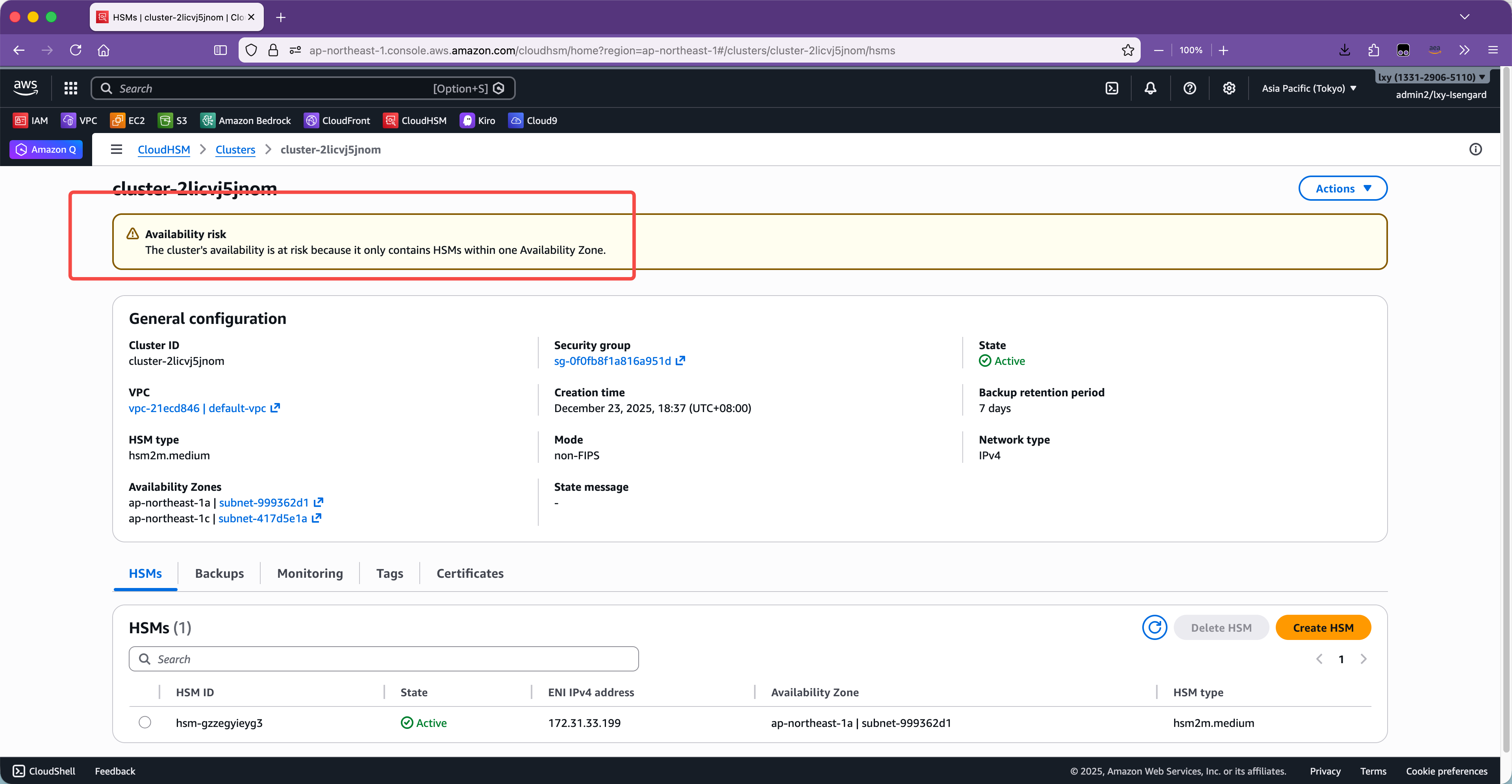Open subnet-417d5e1a link
Viewport: 1512px width, 784px height.
(262, 518)
